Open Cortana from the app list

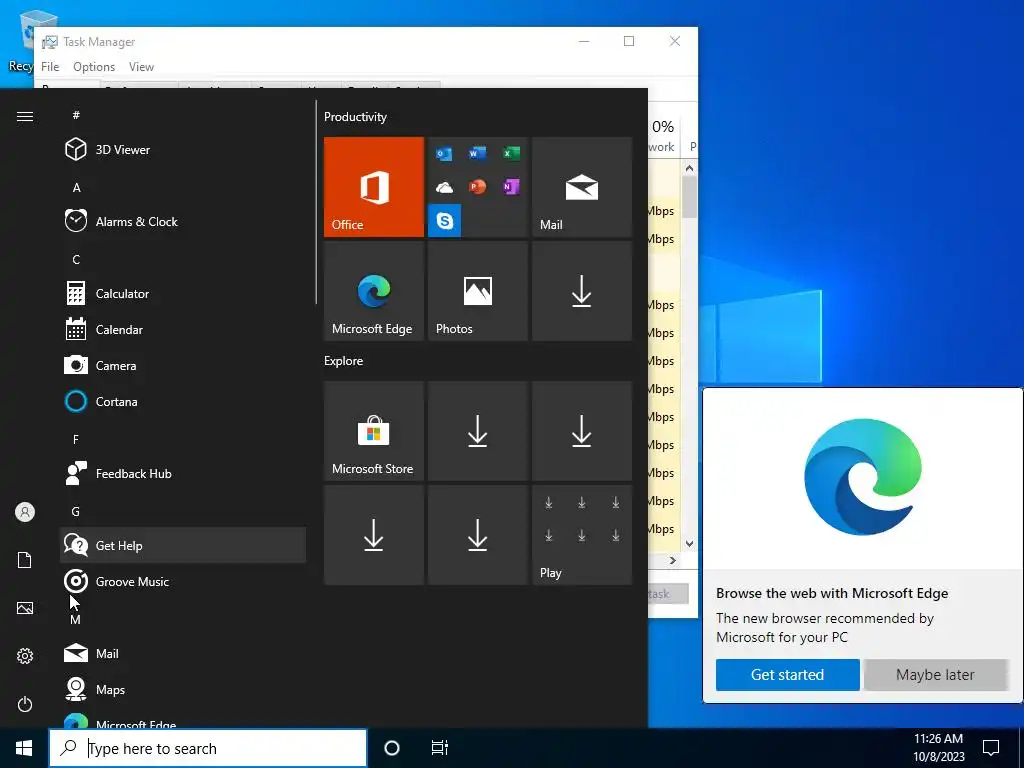click(183, 401)
